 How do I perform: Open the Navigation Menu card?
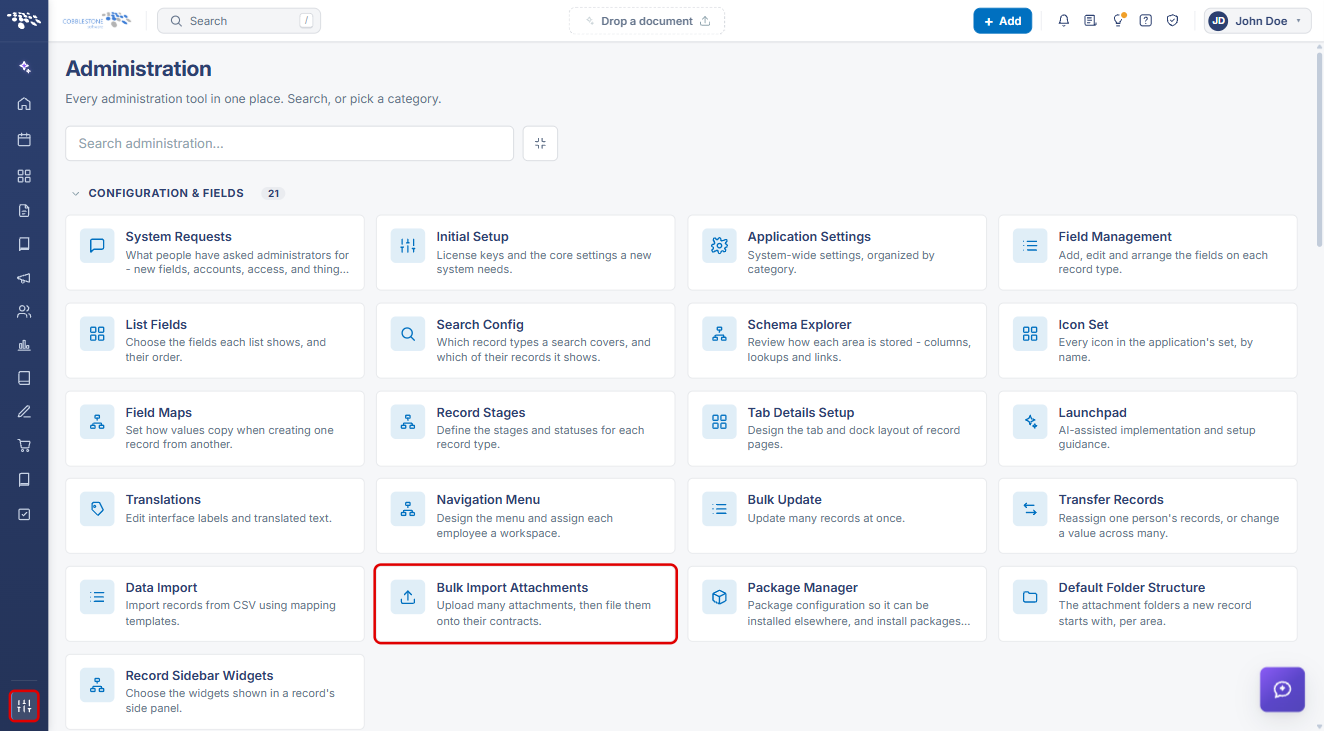pos(526,516)
